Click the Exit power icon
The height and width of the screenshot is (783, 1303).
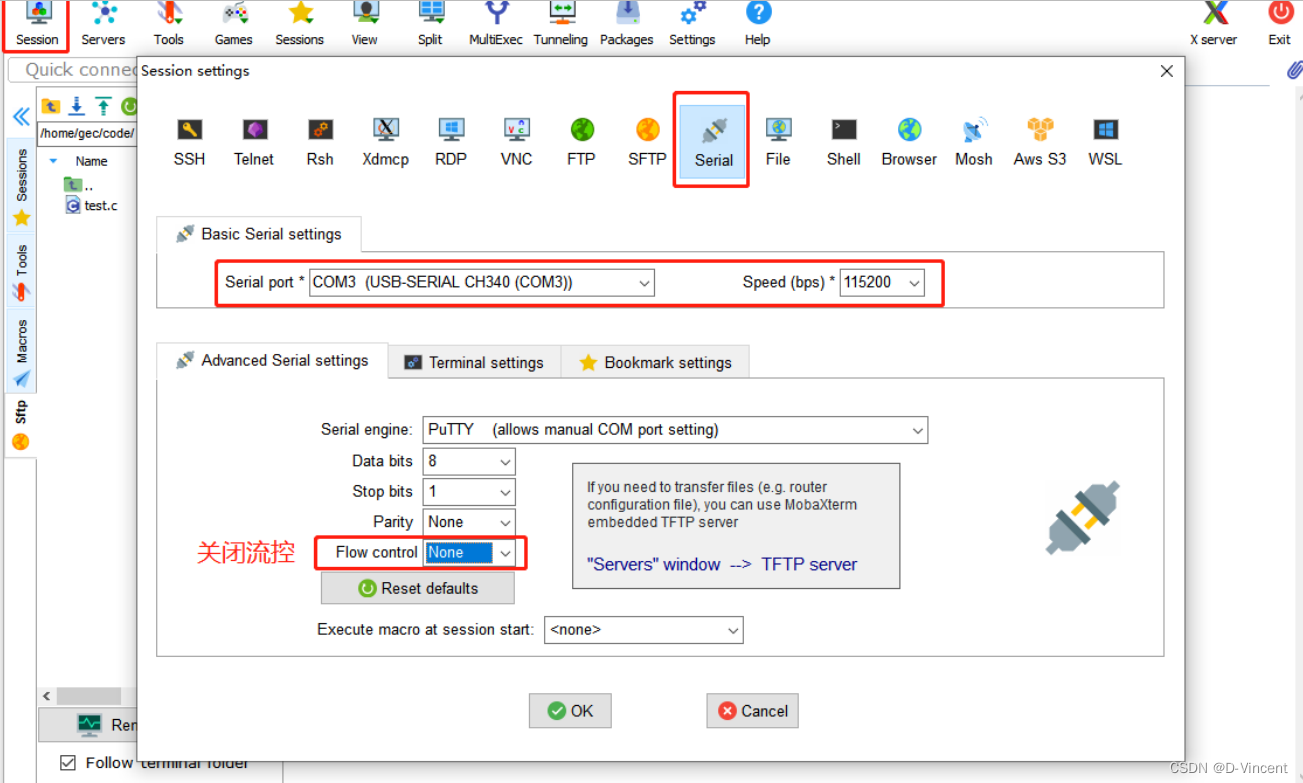(1280, 25)
